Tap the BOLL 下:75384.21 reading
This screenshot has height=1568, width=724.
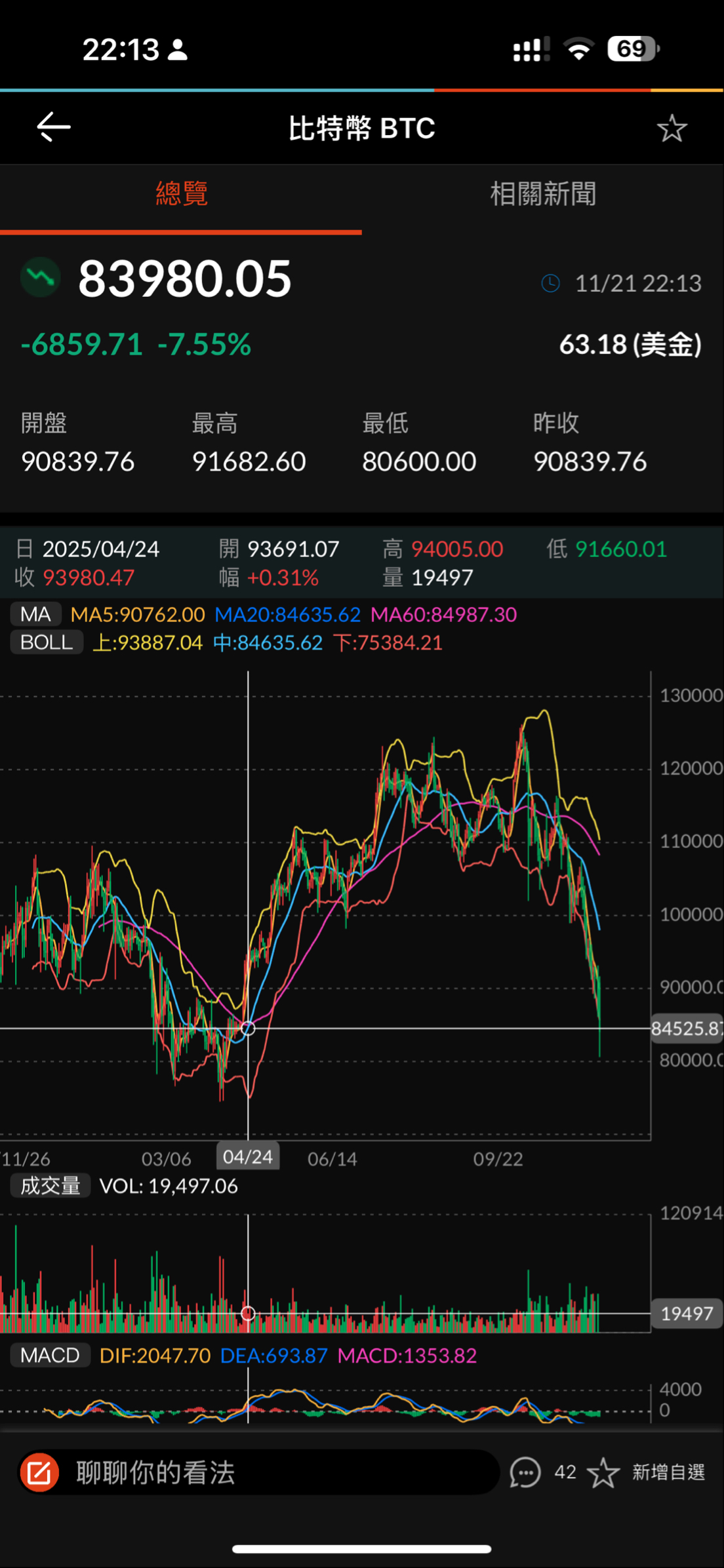(388, 642)
